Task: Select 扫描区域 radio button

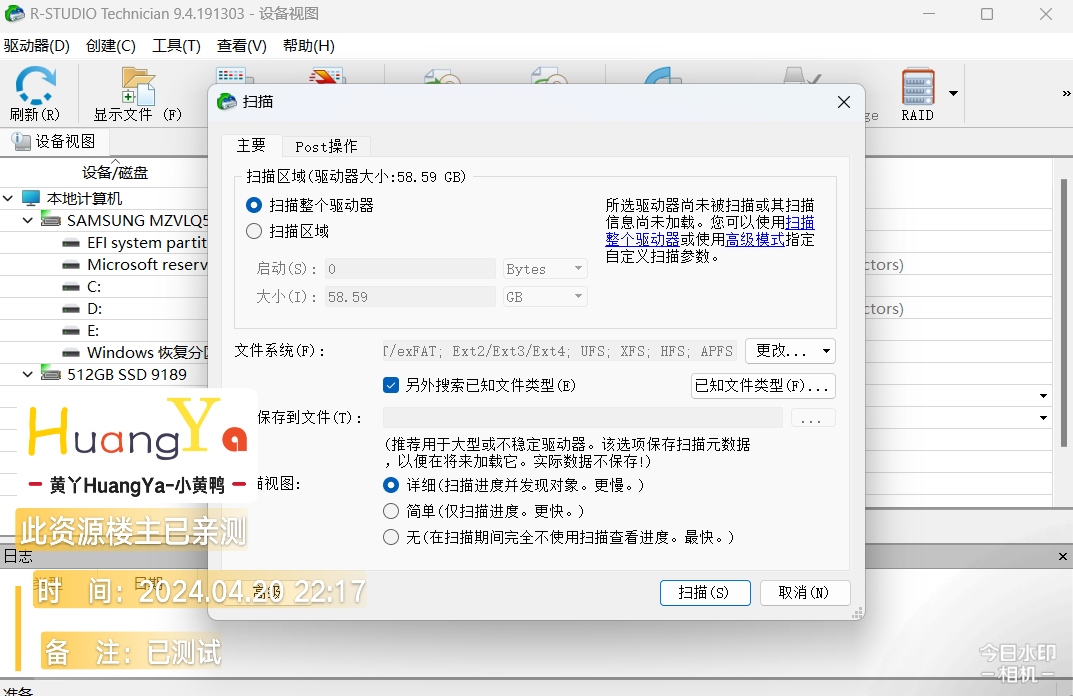Action: 254,231
